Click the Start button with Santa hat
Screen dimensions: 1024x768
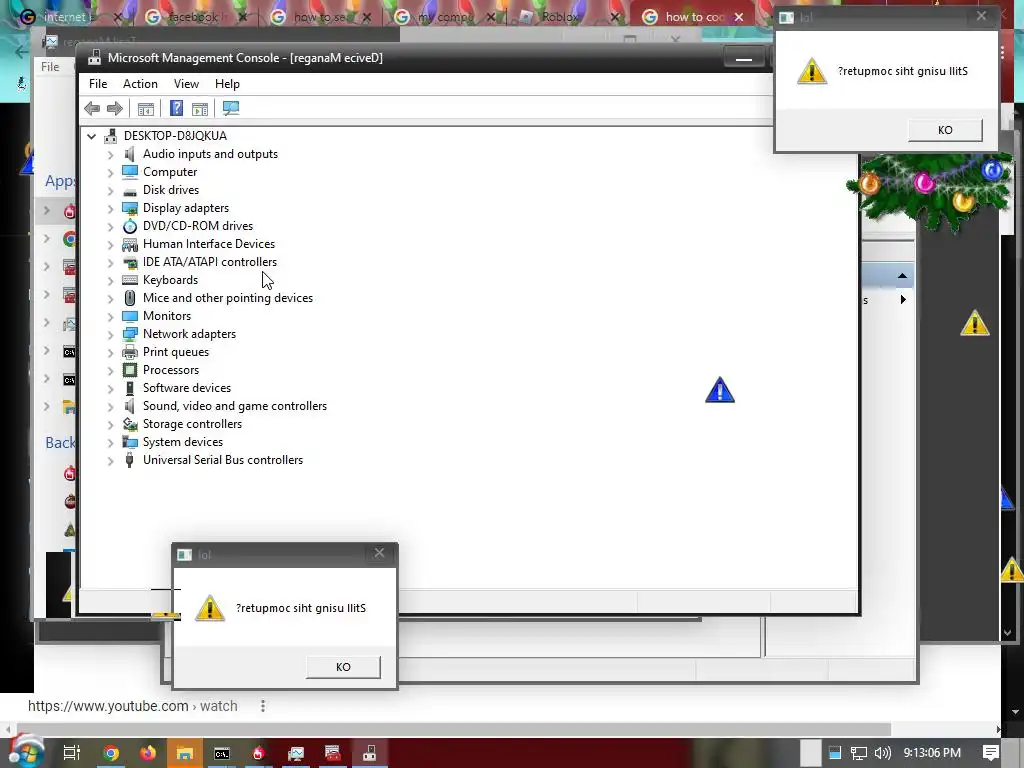[25, 752]
